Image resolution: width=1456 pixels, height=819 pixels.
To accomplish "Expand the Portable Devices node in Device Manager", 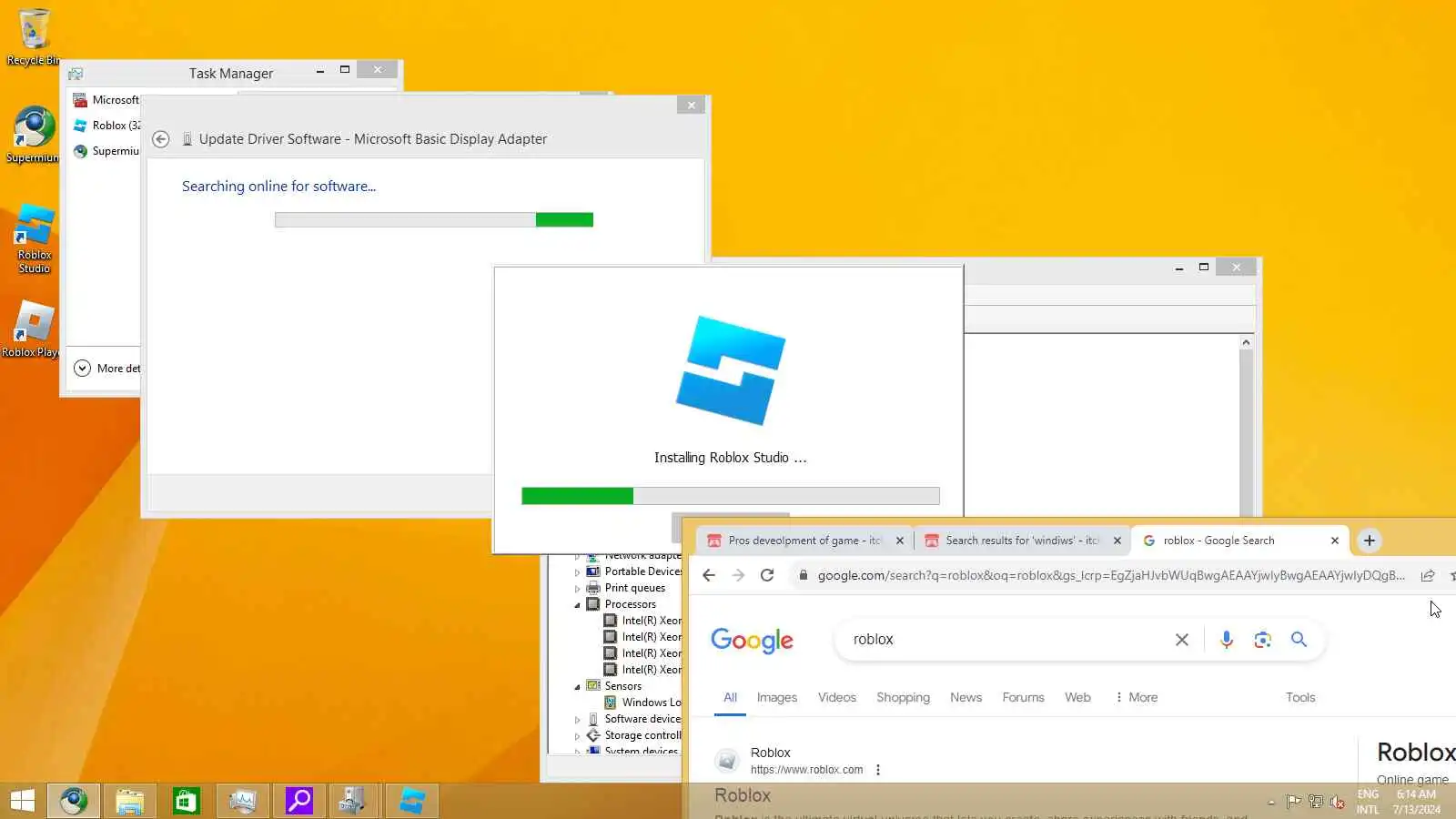I will [577, 572].
